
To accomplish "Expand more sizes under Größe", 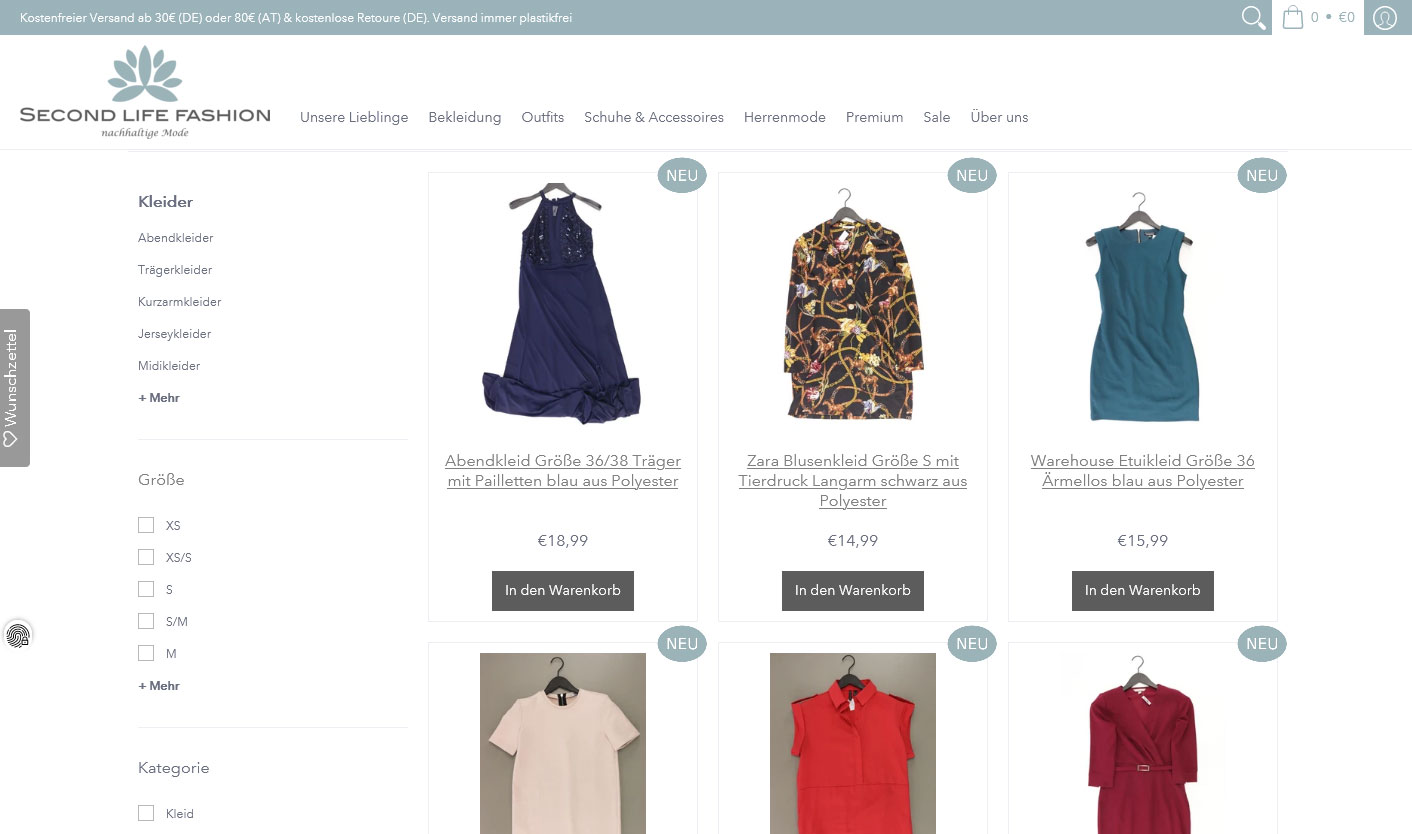I will click(159, 686).
